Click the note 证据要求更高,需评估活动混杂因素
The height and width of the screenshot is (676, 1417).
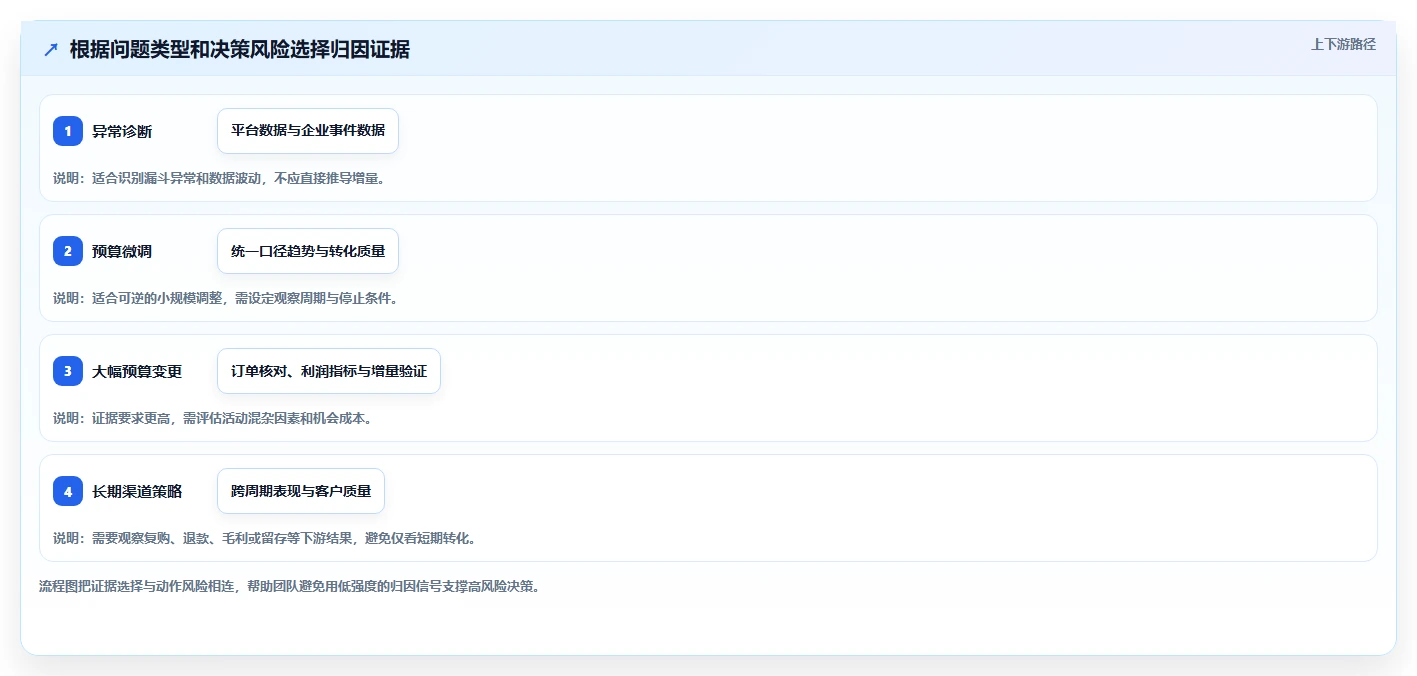click(213, 418)
